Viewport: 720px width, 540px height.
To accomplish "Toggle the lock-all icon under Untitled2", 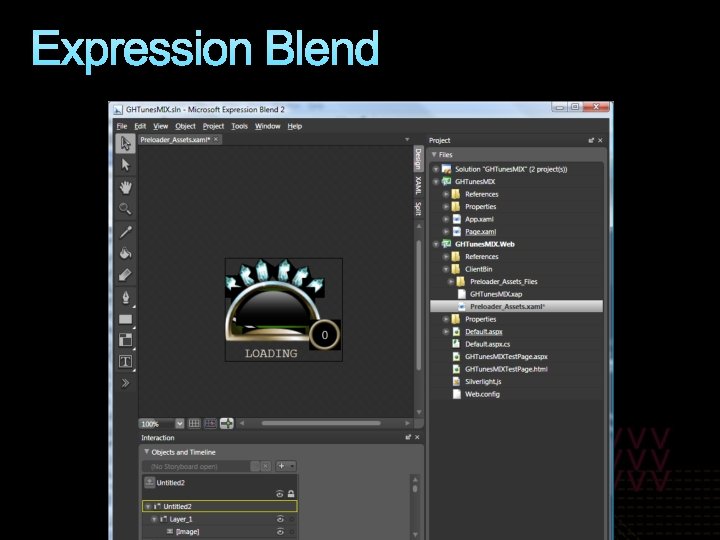I will (x=291, y=494).
